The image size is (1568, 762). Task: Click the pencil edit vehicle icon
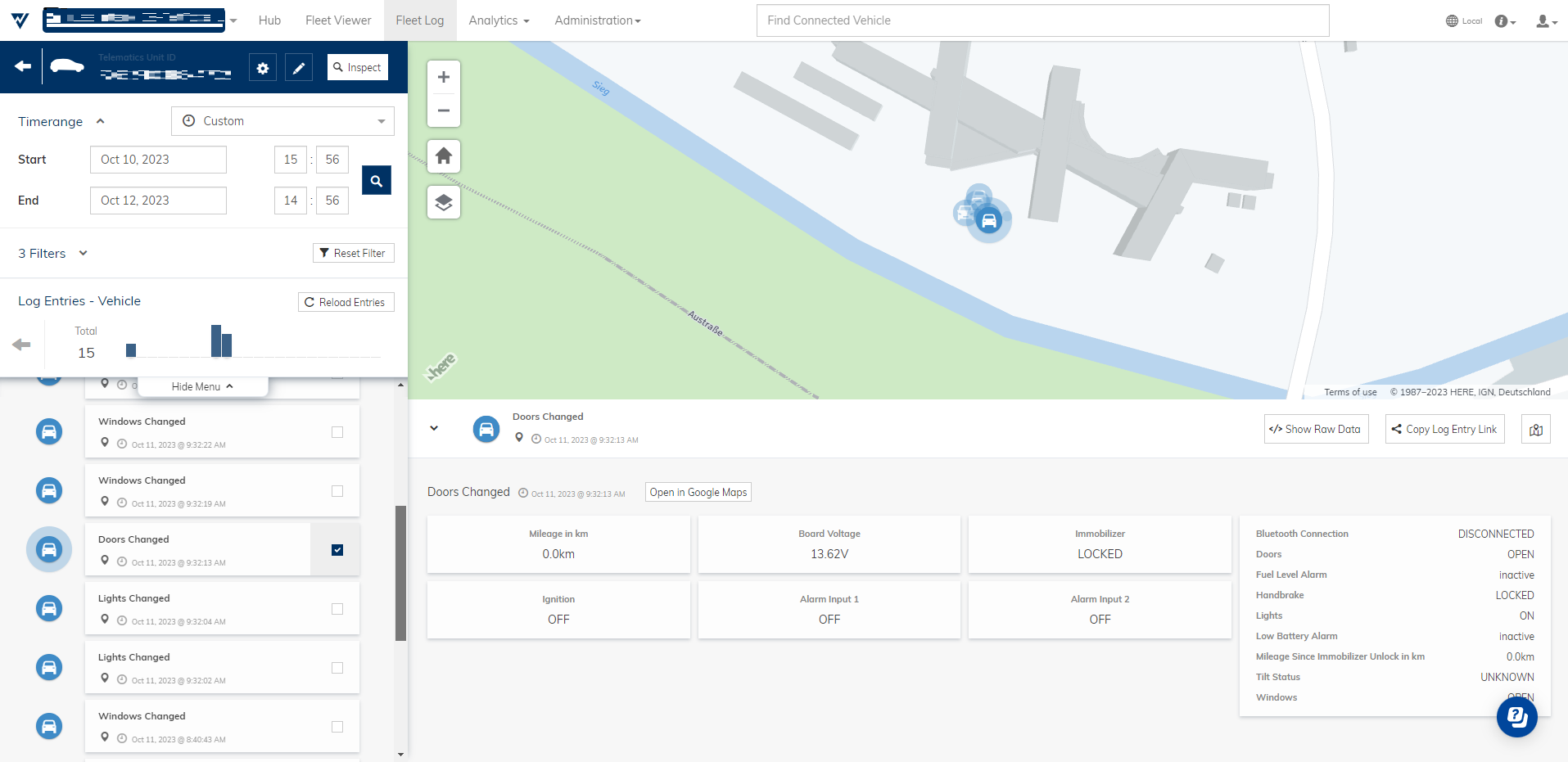[x=299, y=68]
